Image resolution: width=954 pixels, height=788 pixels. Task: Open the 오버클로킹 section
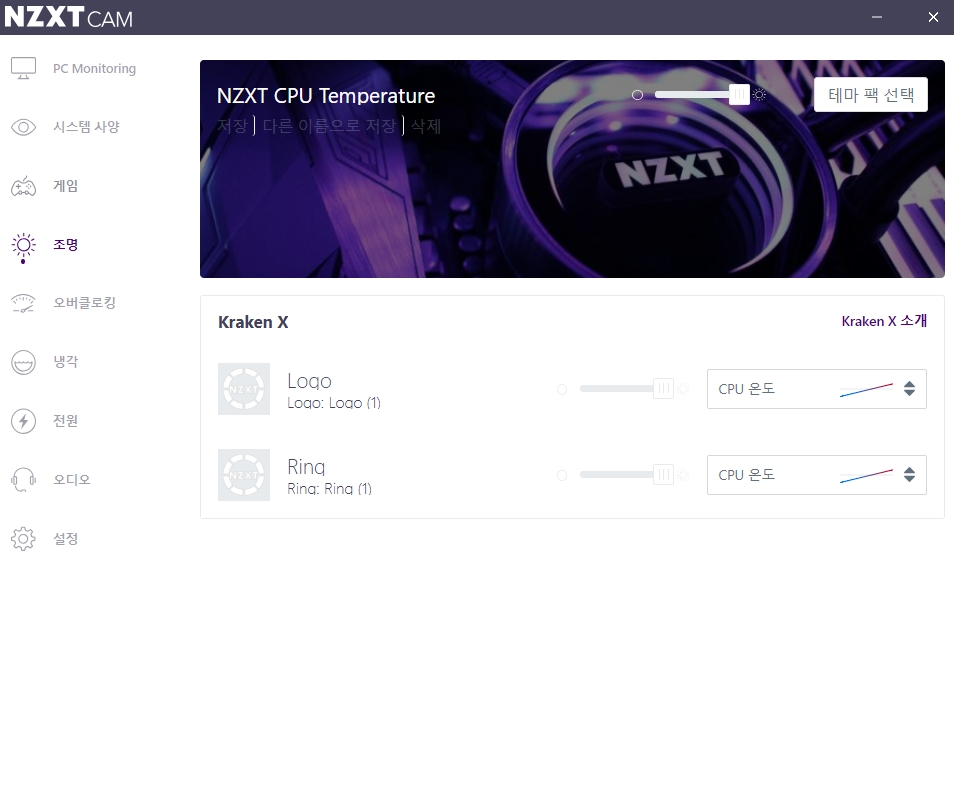[84, 303]
